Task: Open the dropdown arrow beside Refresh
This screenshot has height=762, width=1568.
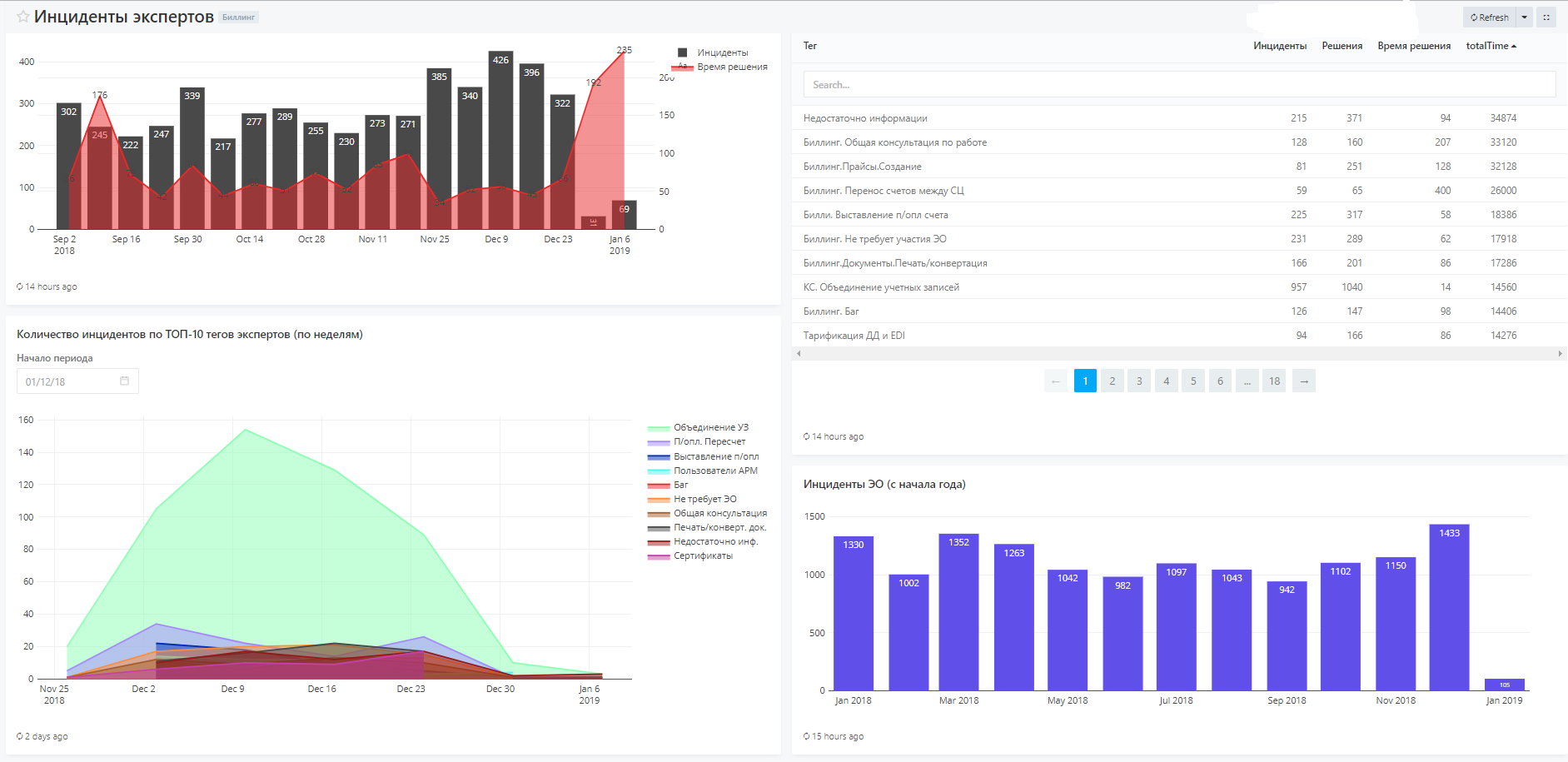Action: (x=1525, y=17)
